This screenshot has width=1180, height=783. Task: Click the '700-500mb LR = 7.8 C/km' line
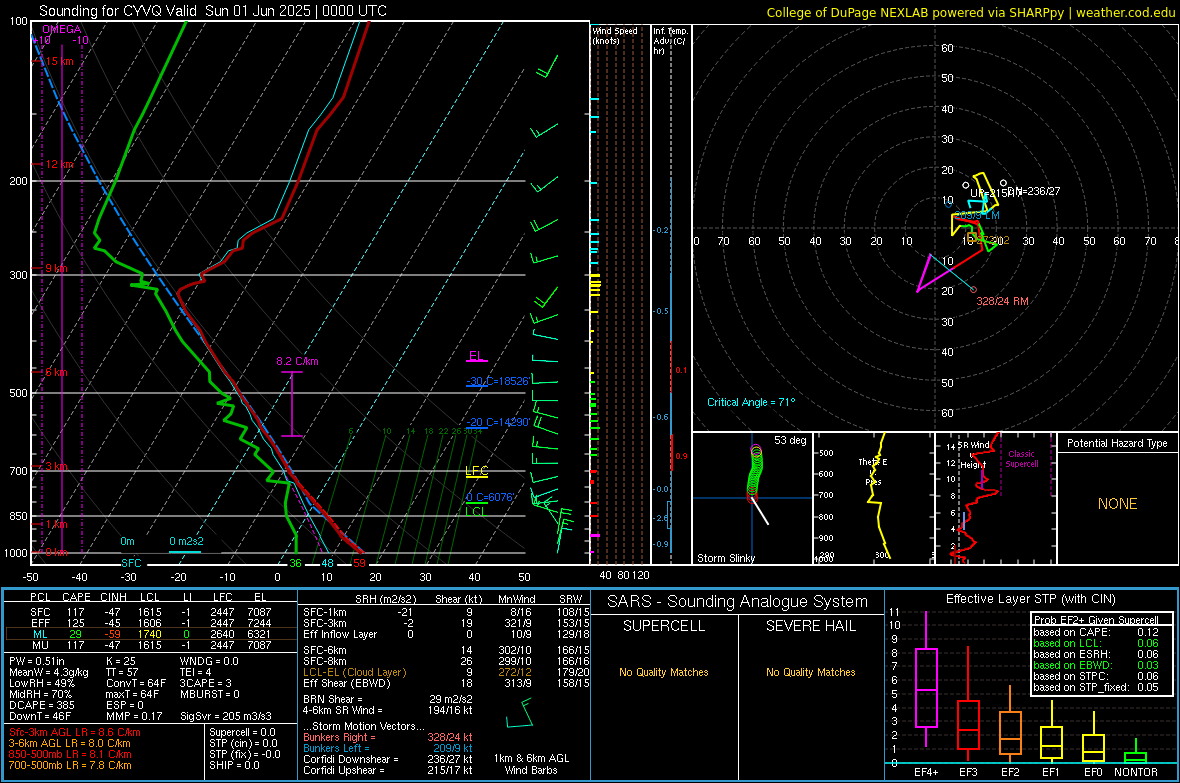tap(70, 765)
